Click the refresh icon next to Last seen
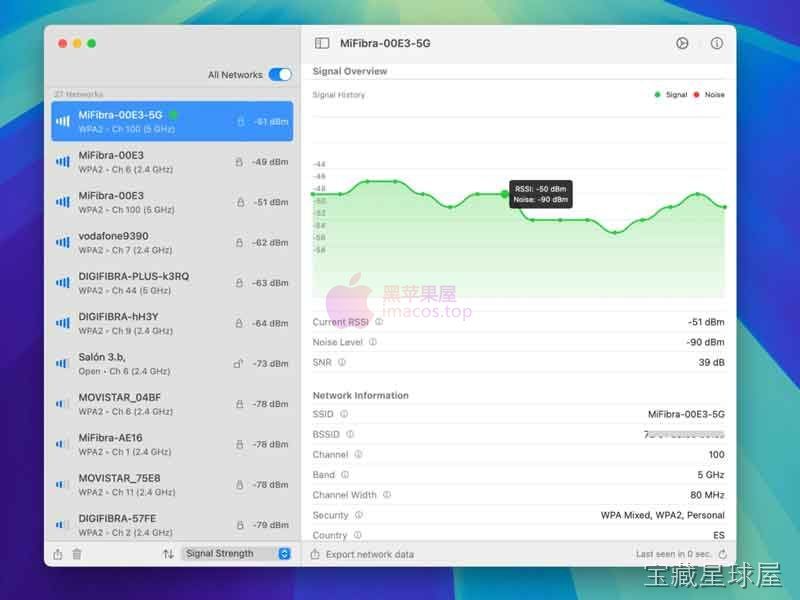800x600 pixels. pyautogui.click(x=722, y=554)
